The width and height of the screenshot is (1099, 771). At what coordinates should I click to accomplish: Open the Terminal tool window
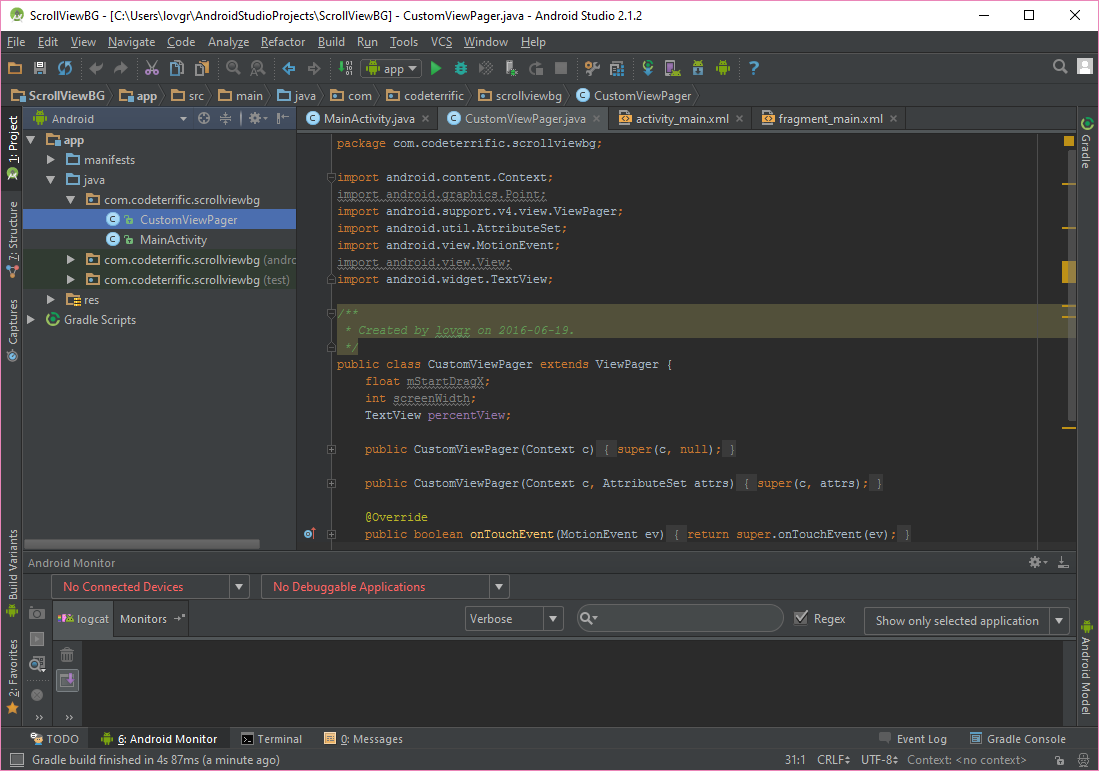click(271, 739)
